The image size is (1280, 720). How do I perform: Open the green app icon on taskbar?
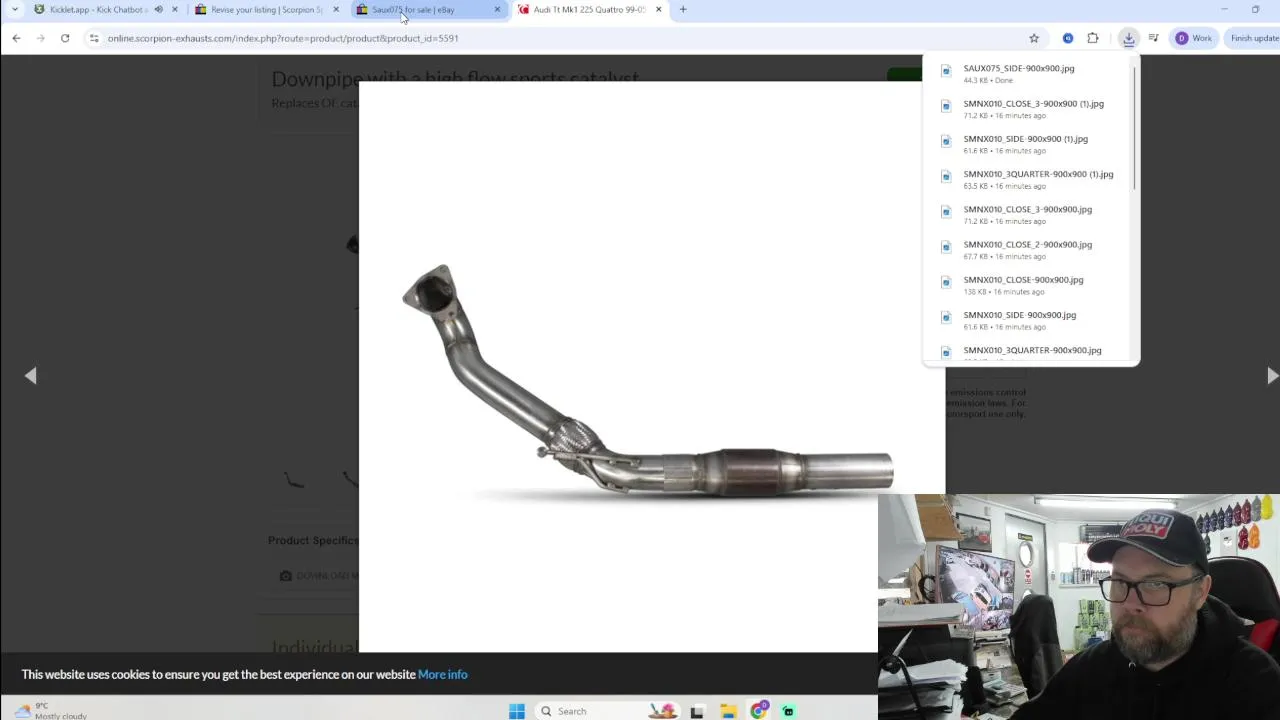tap(788, 711)
